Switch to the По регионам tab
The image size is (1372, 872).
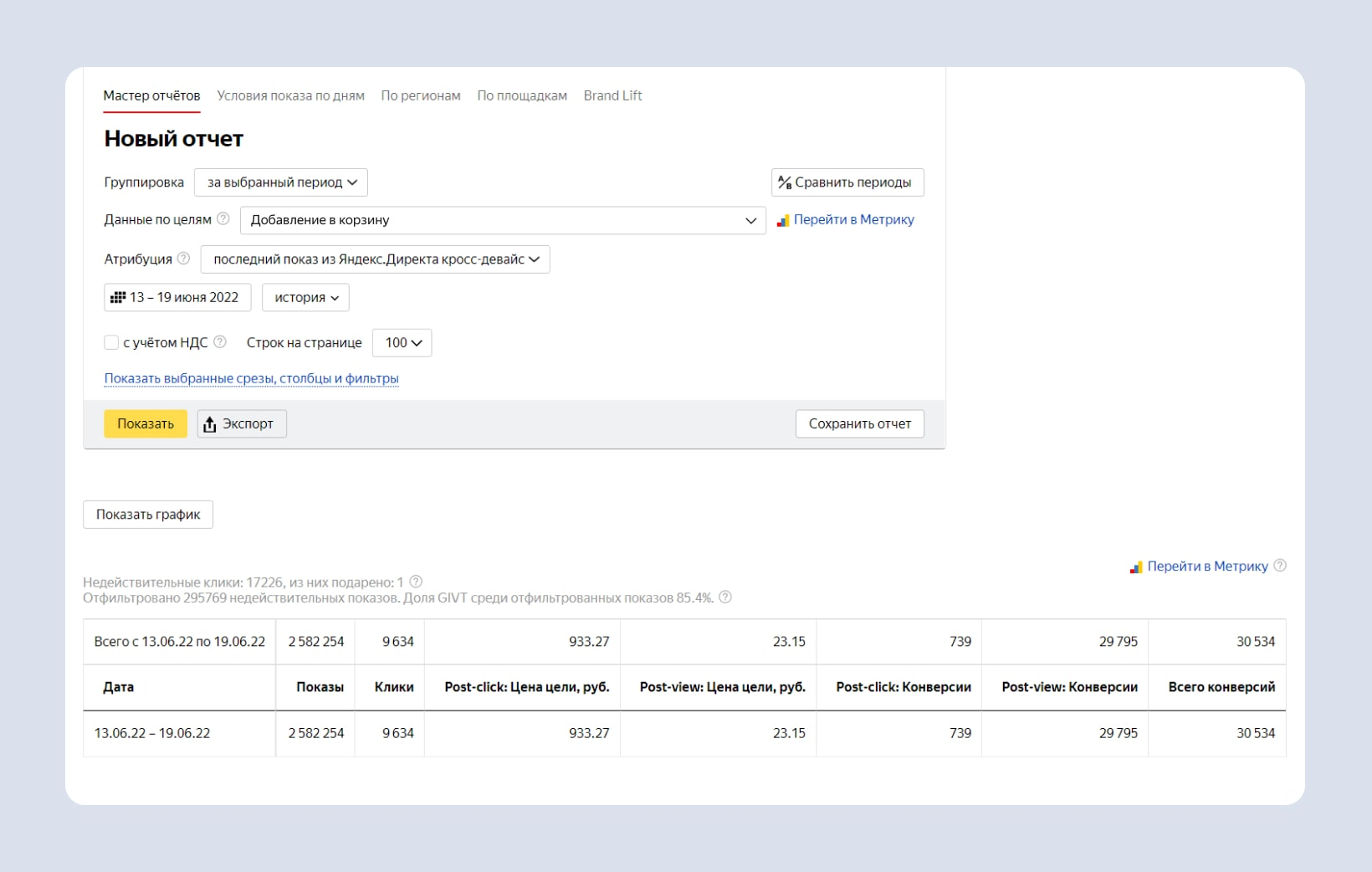click(421, 95)
